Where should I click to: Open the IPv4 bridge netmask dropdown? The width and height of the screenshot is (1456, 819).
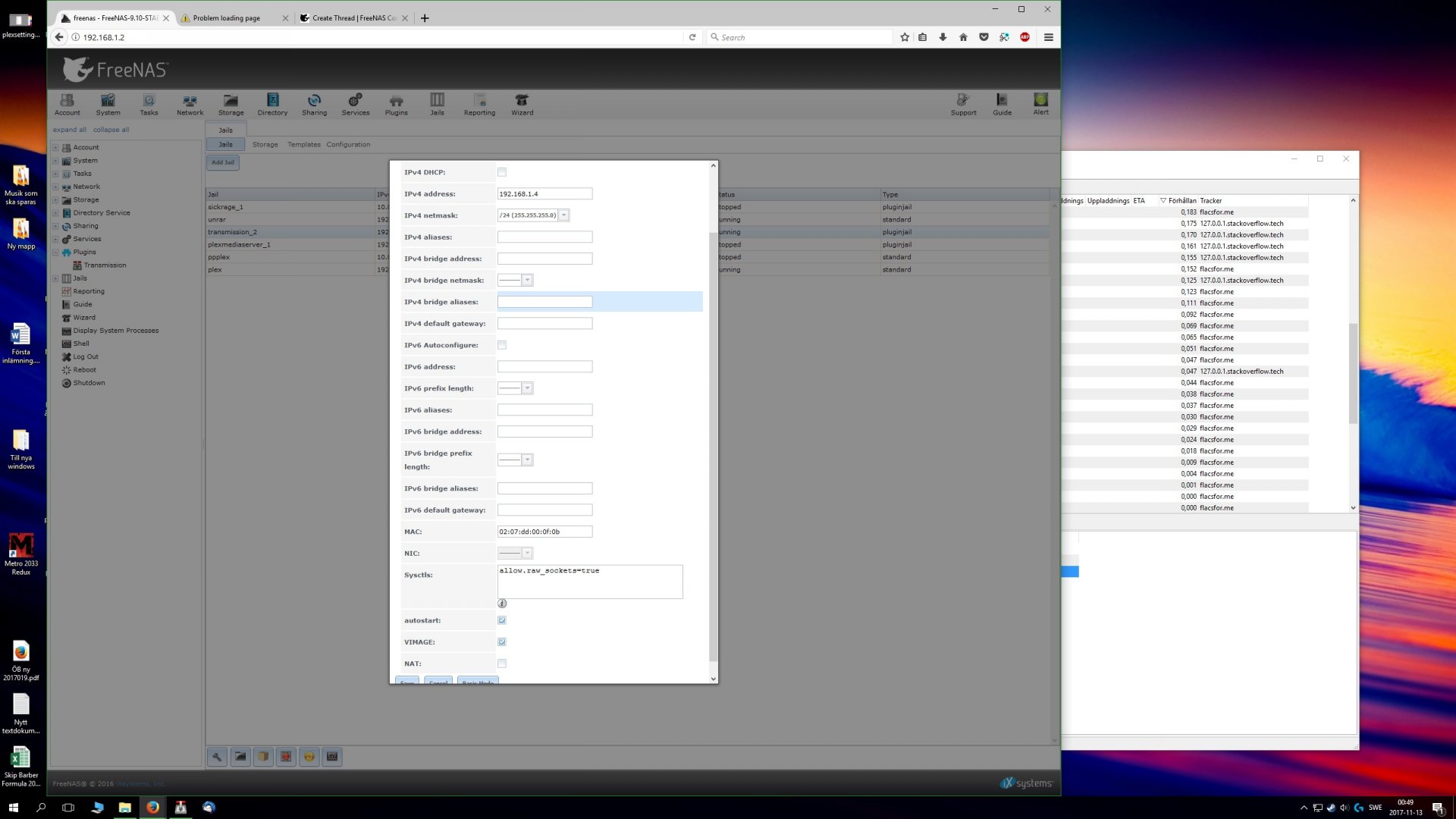pyautogui.click(x=527, y=281)
